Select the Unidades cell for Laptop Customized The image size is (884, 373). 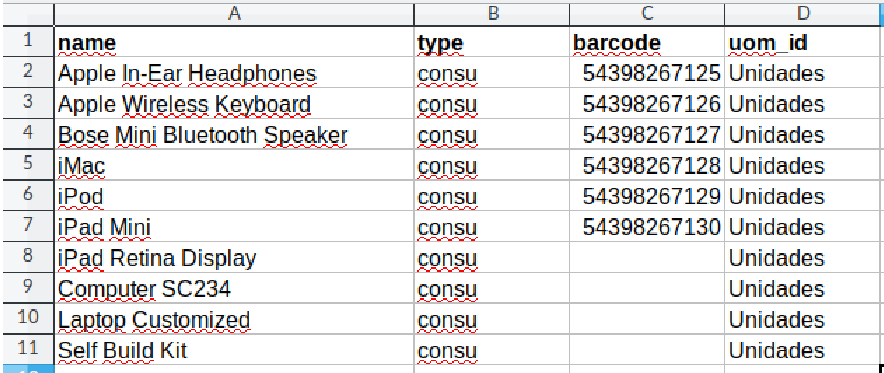pos(803,319)
